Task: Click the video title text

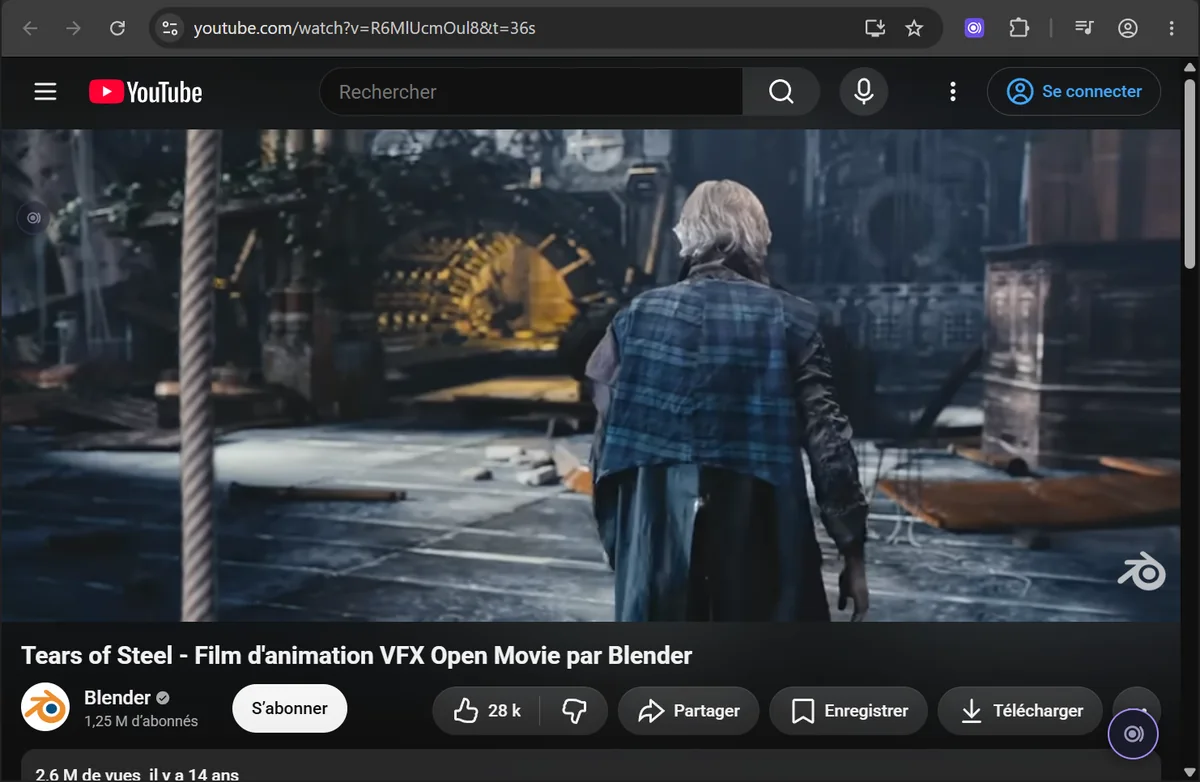Action: 357,656
